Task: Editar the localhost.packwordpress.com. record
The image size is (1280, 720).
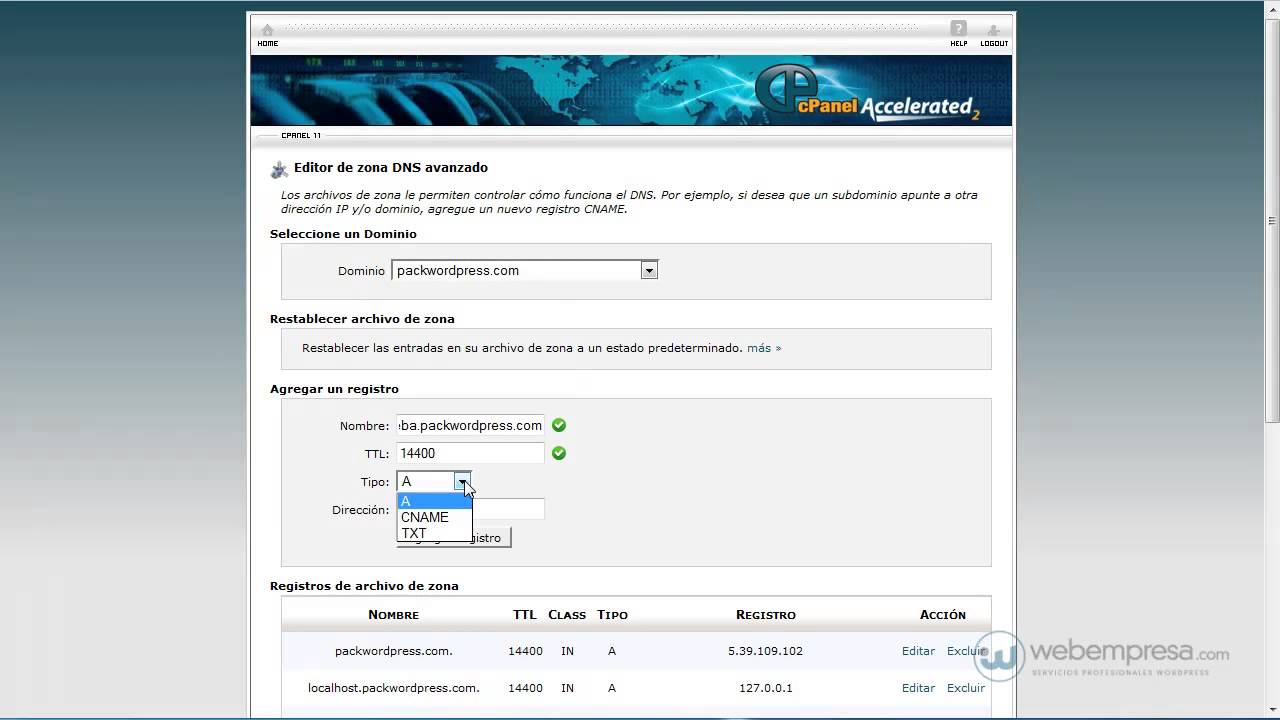Action: pos(918,688)
